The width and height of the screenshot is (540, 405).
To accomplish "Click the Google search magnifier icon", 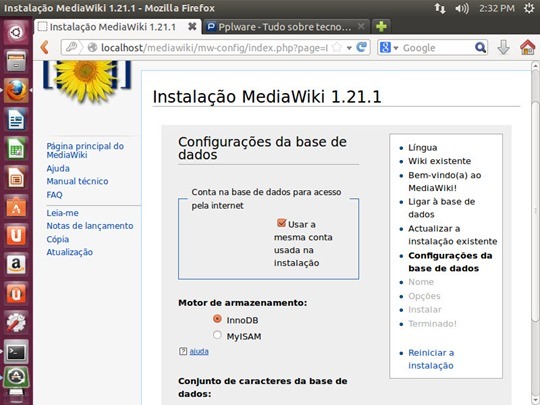I will tap(480, 47).
